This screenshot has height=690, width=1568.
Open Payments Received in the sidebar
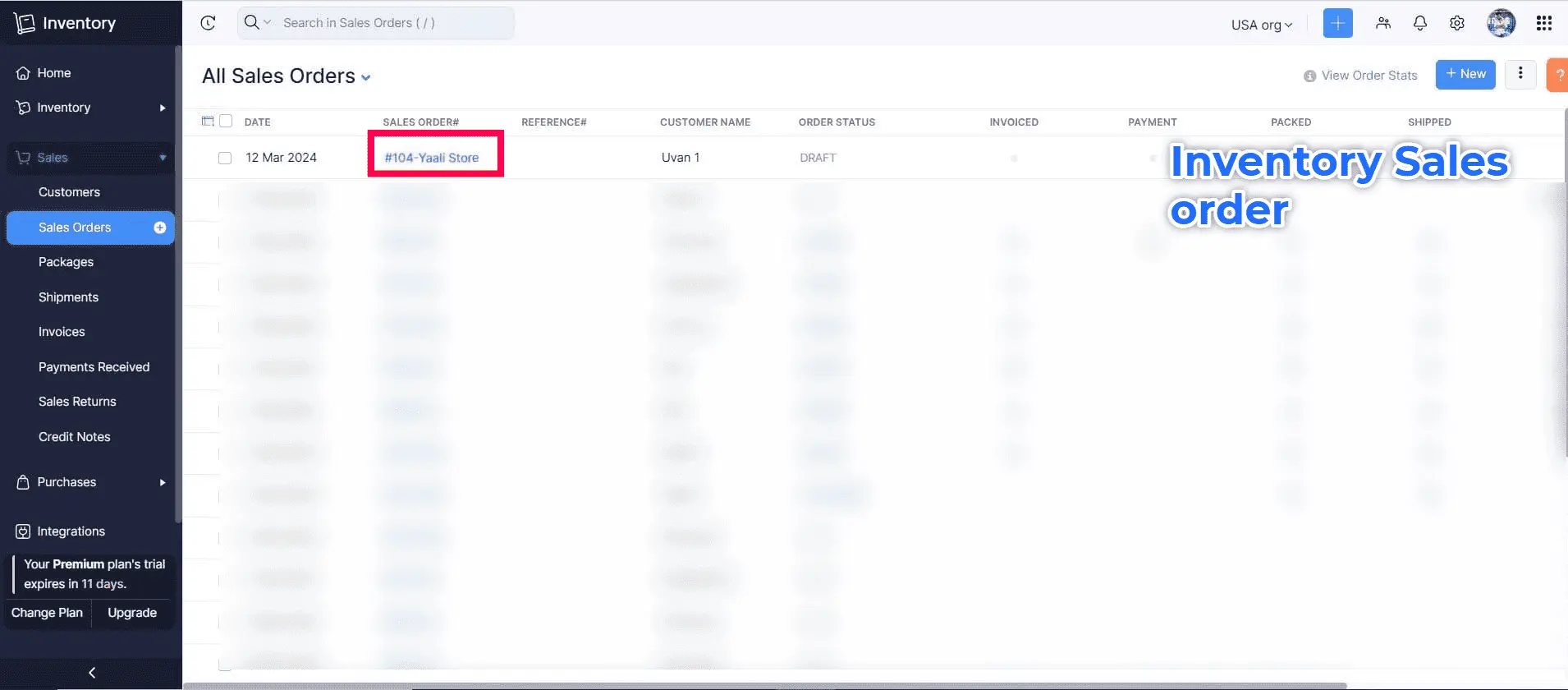pos(94,367)
